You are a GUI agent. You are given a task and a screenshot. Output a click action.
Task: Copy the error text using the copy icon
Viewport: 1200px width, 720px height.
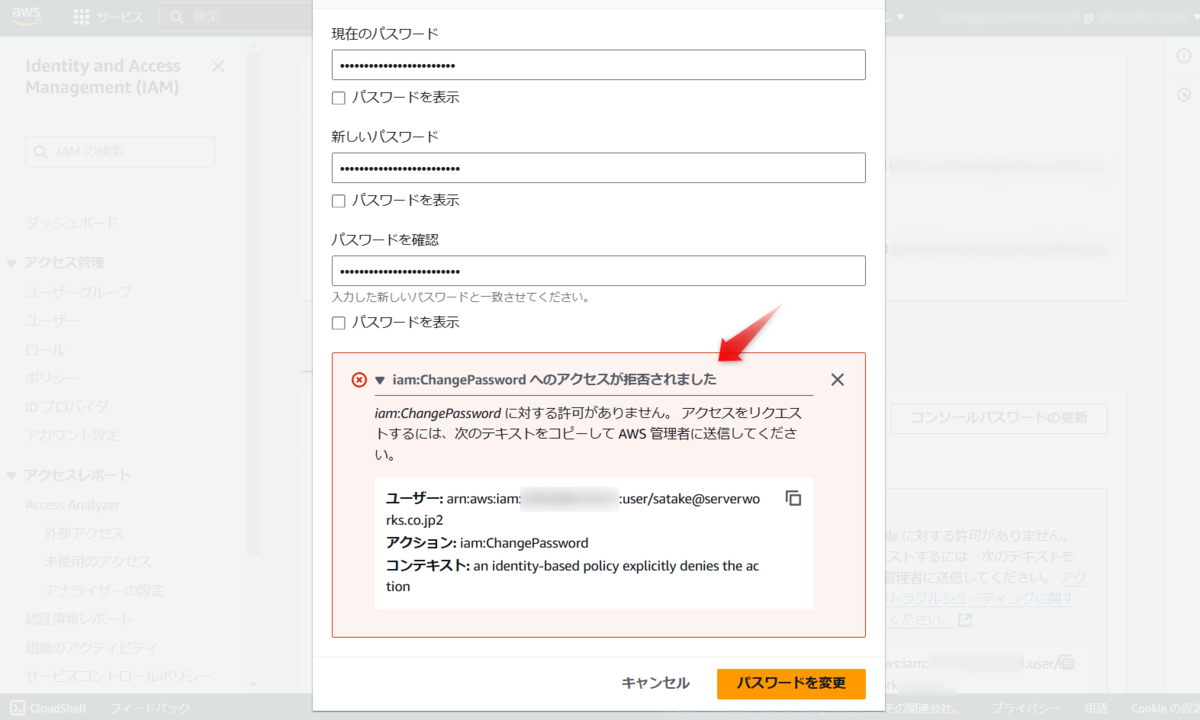click(794, 497)
